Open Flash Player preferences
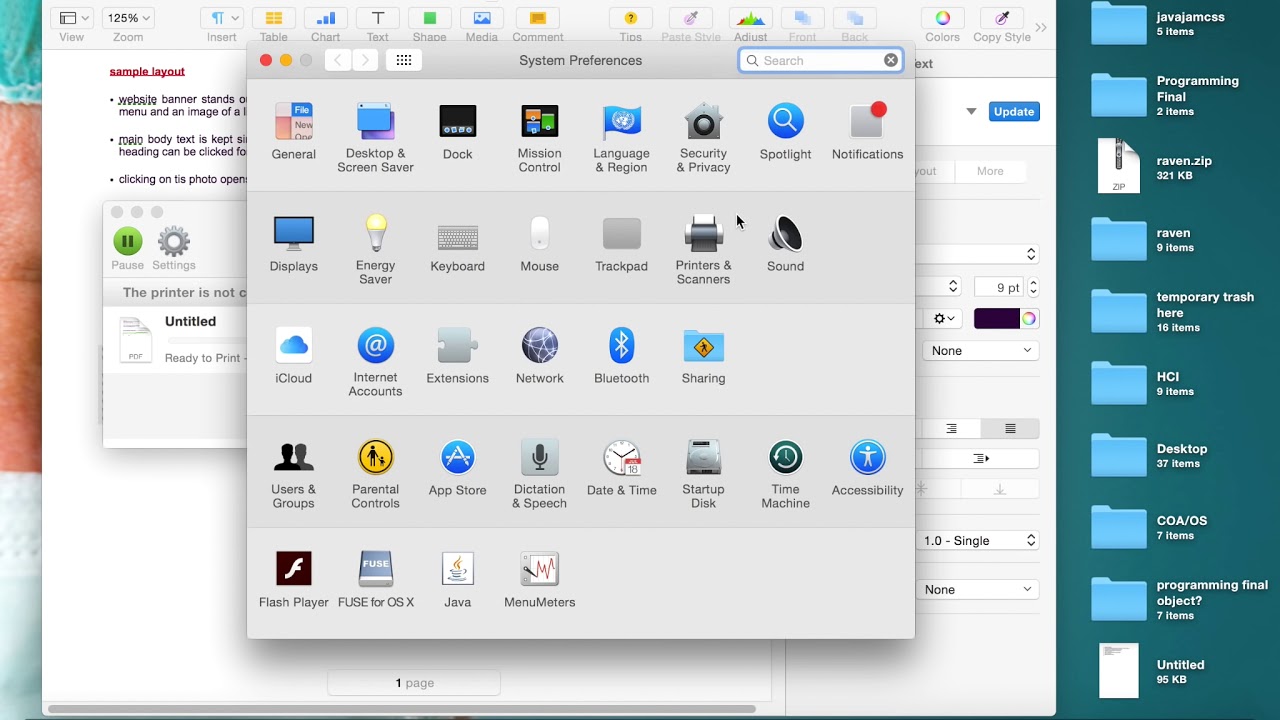1280x720 pixels. [294, 579]
